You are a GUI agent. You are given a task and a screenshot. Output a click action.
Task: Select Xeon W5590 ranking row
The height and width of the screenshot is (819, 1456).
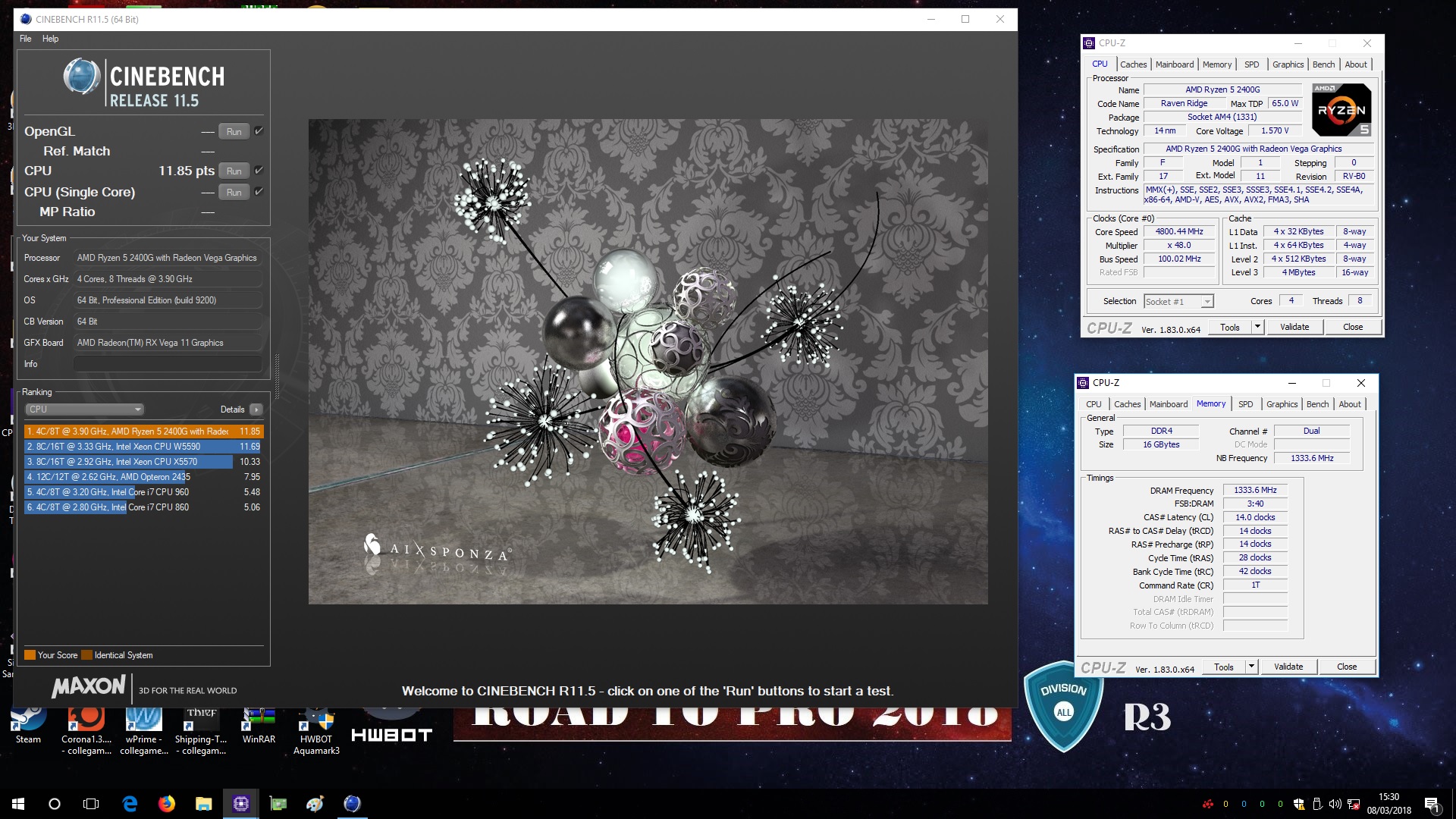pyautogui.click(x=143, y=447)
